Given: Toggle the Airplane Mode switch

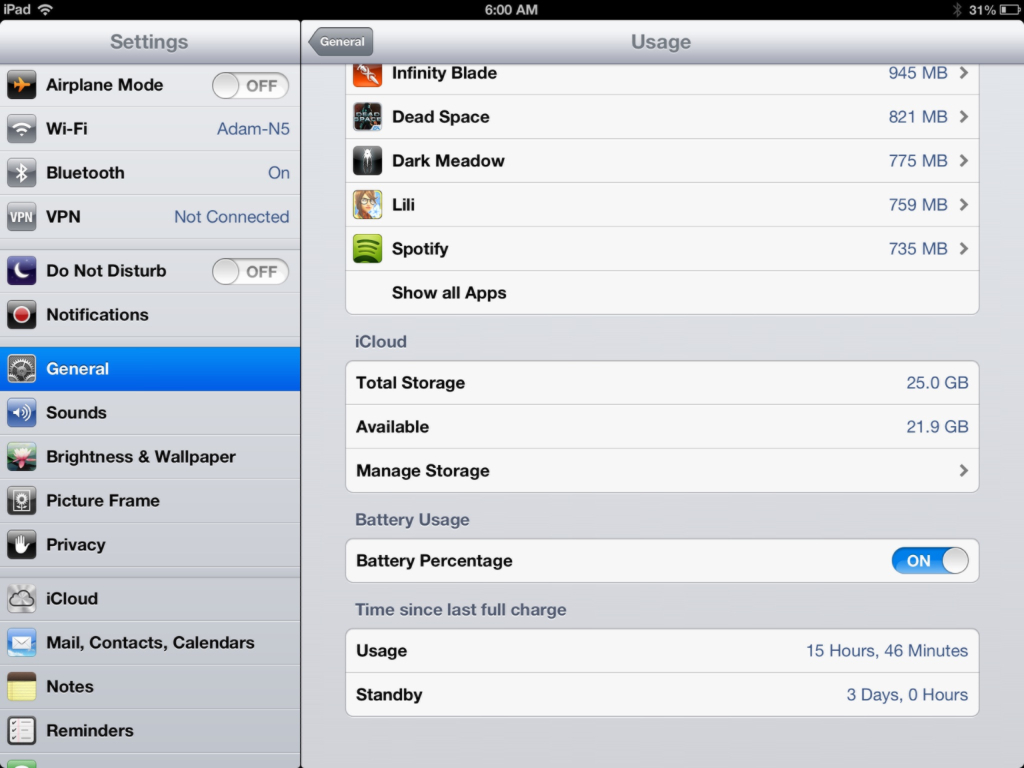Looking at the screenshot, I should [x=250, y=86].
